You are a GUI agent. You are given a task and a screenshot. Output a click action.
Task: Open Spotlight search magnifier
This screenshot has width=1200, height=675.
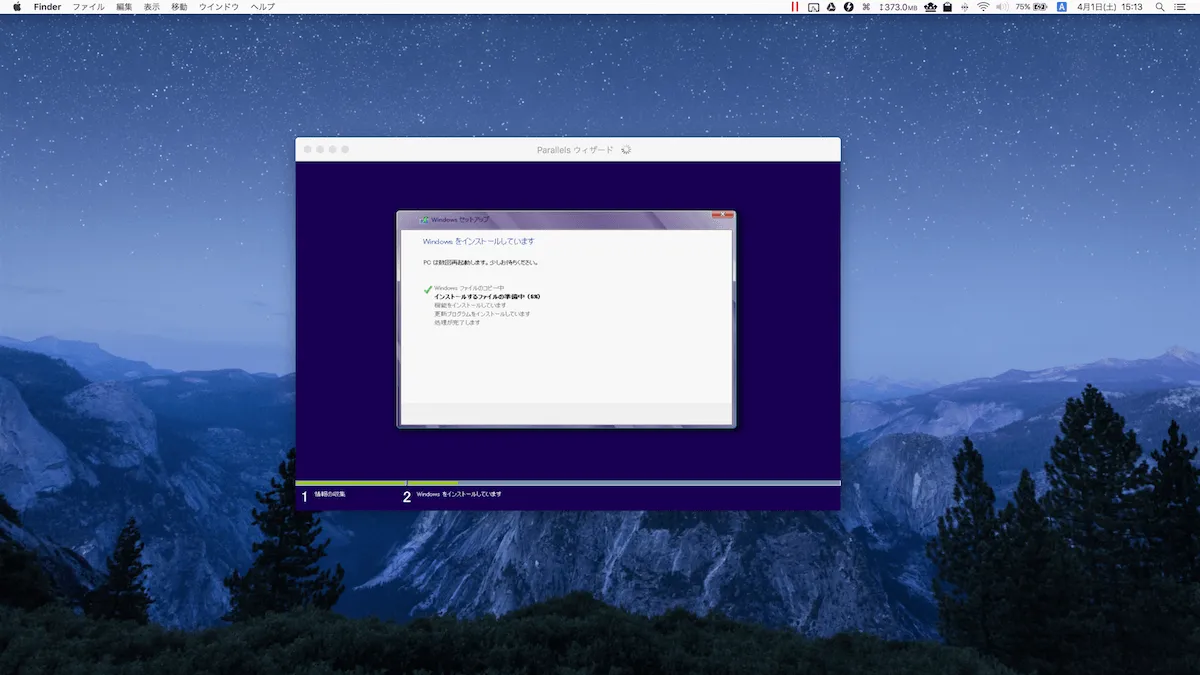(1159, 7)
